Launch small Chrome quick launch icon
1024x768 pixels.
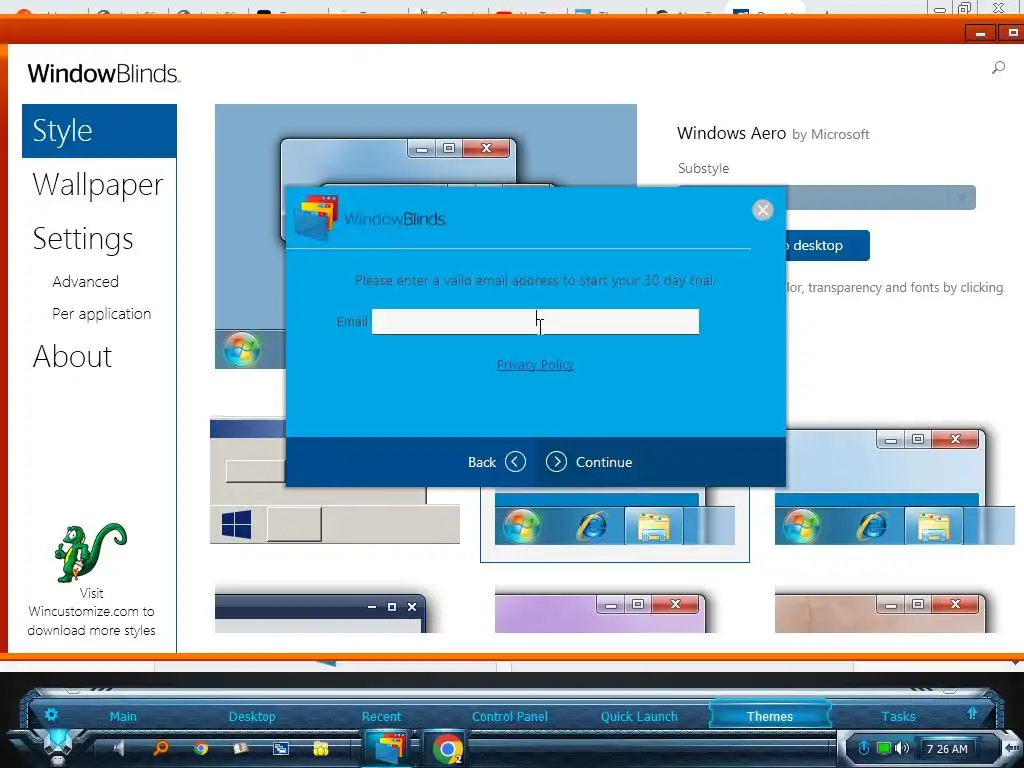click(200, 748)
